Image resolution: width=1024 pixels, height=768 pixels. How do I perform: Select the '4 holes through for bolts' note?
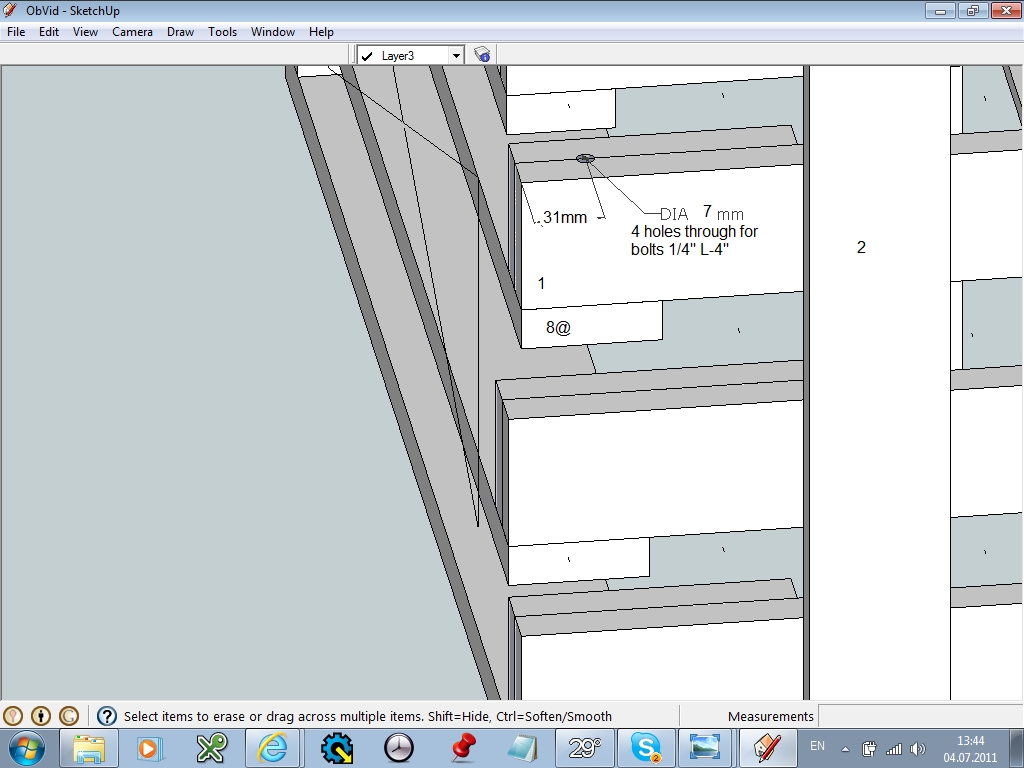(x=694, y=240)
